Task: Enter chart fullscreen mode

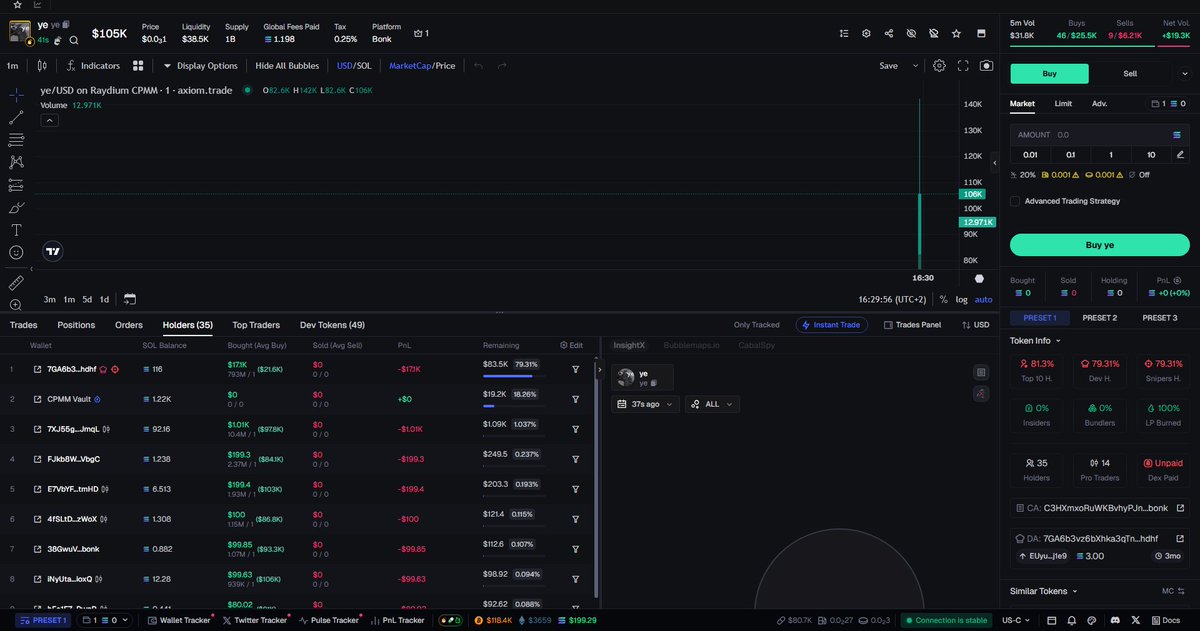Action: point(964,66)
